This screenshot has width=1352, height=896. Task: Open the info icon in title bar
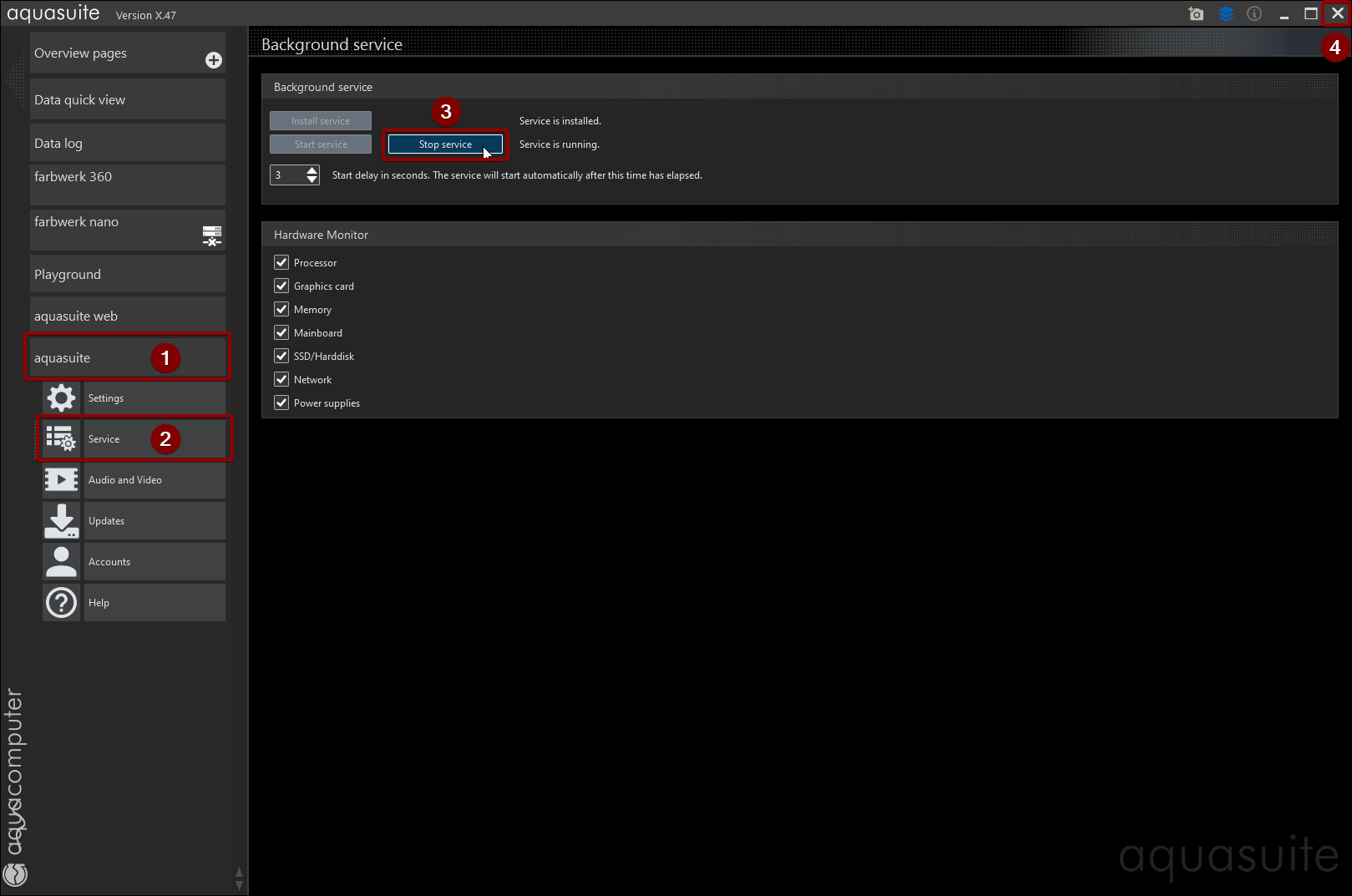click(1254, 14)
